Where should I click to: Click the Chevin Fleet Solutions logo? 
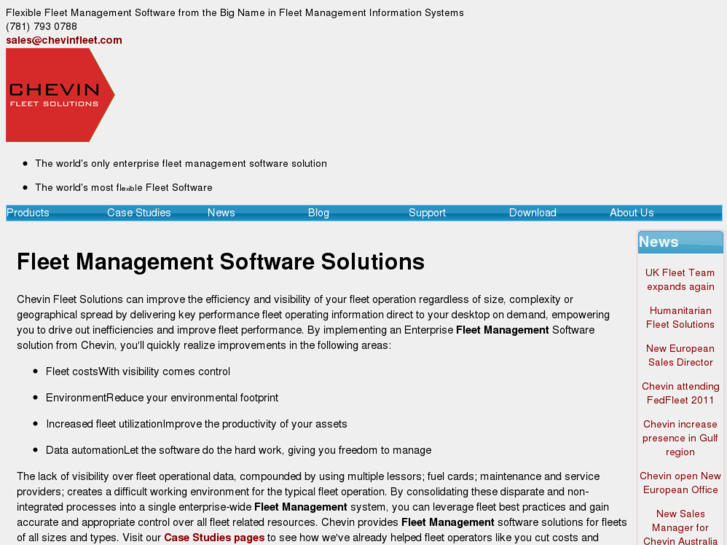pos(60,95)
